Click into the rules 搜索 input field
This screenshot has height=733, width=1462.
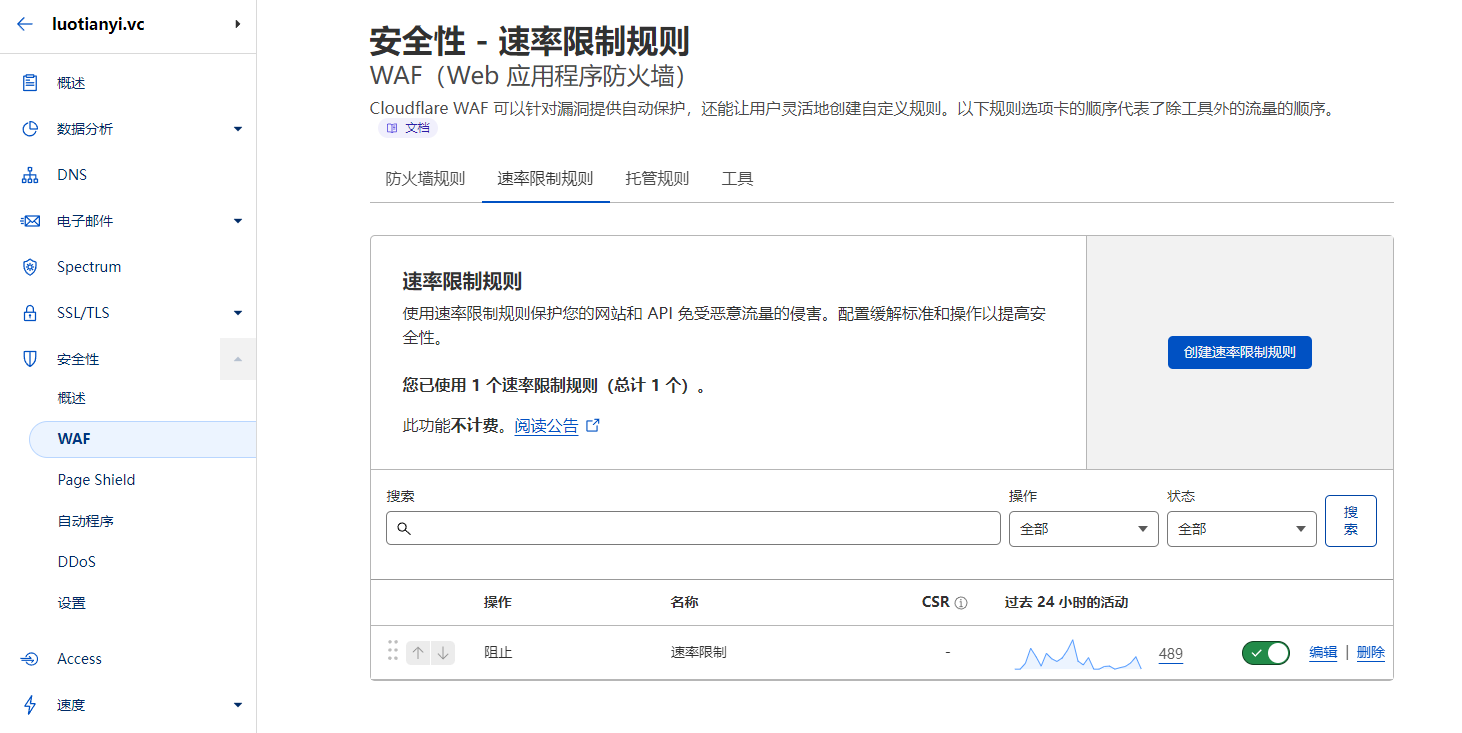(x=693, y=529)
